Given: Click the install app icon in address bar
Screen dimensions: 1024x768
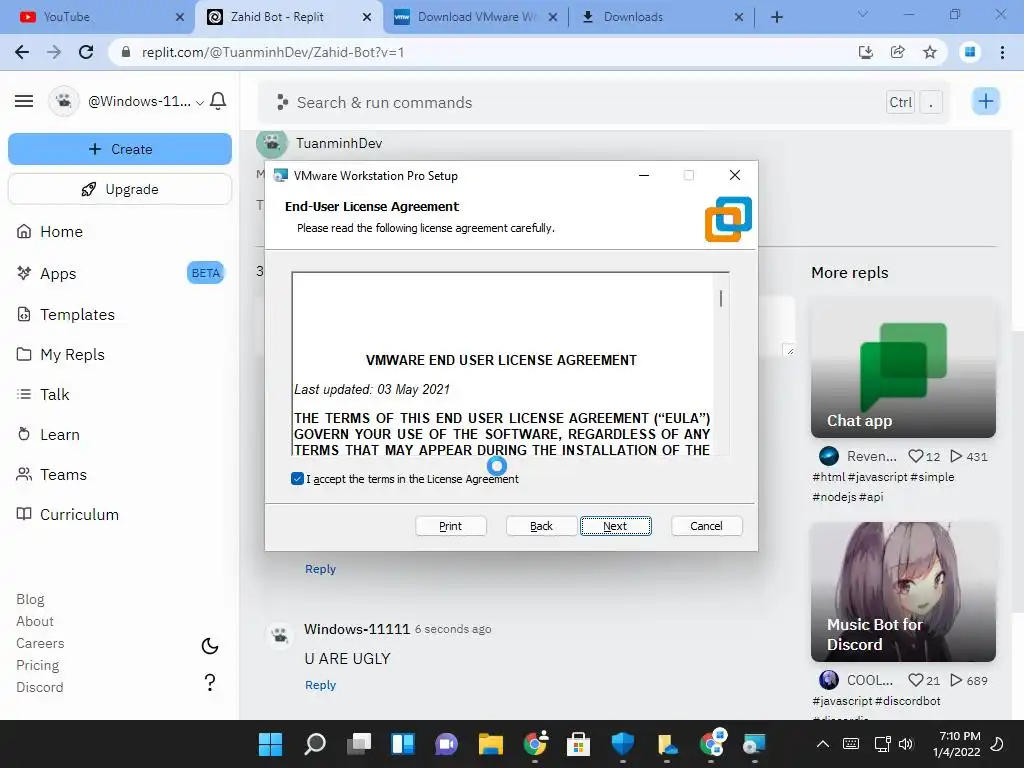Looking at the screenshot, I should tap(866, 52).
